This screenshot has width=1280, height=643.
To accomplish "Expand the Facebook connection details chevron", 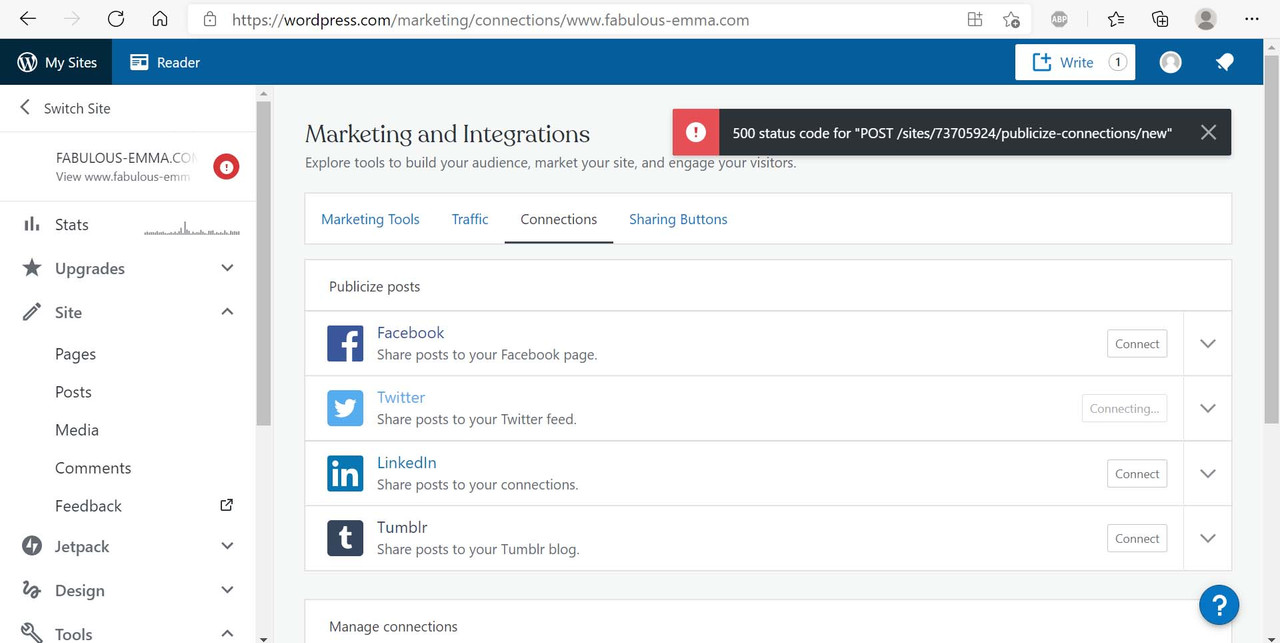I will pyautogui.click(x=1207, y=343).
